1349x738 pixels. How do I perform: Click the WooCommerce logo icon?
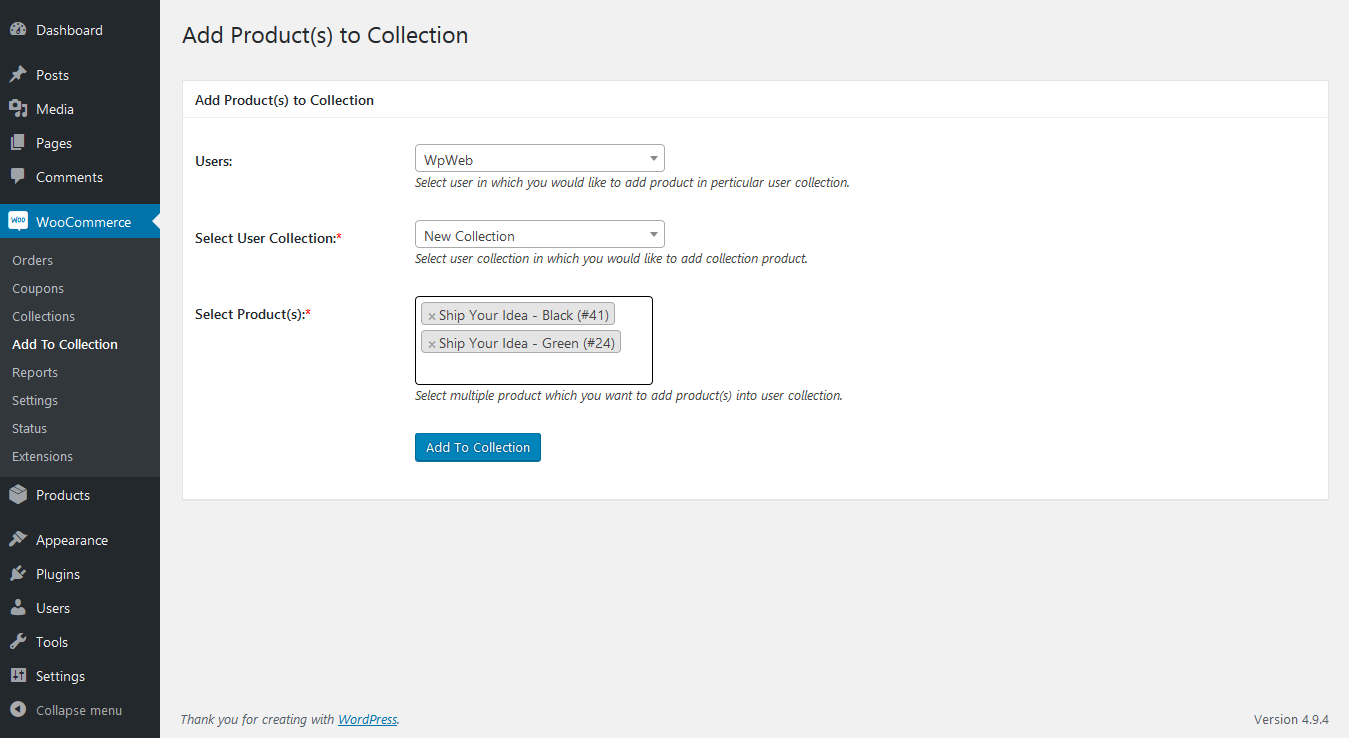pyautogui.click(x=18, y=222)
